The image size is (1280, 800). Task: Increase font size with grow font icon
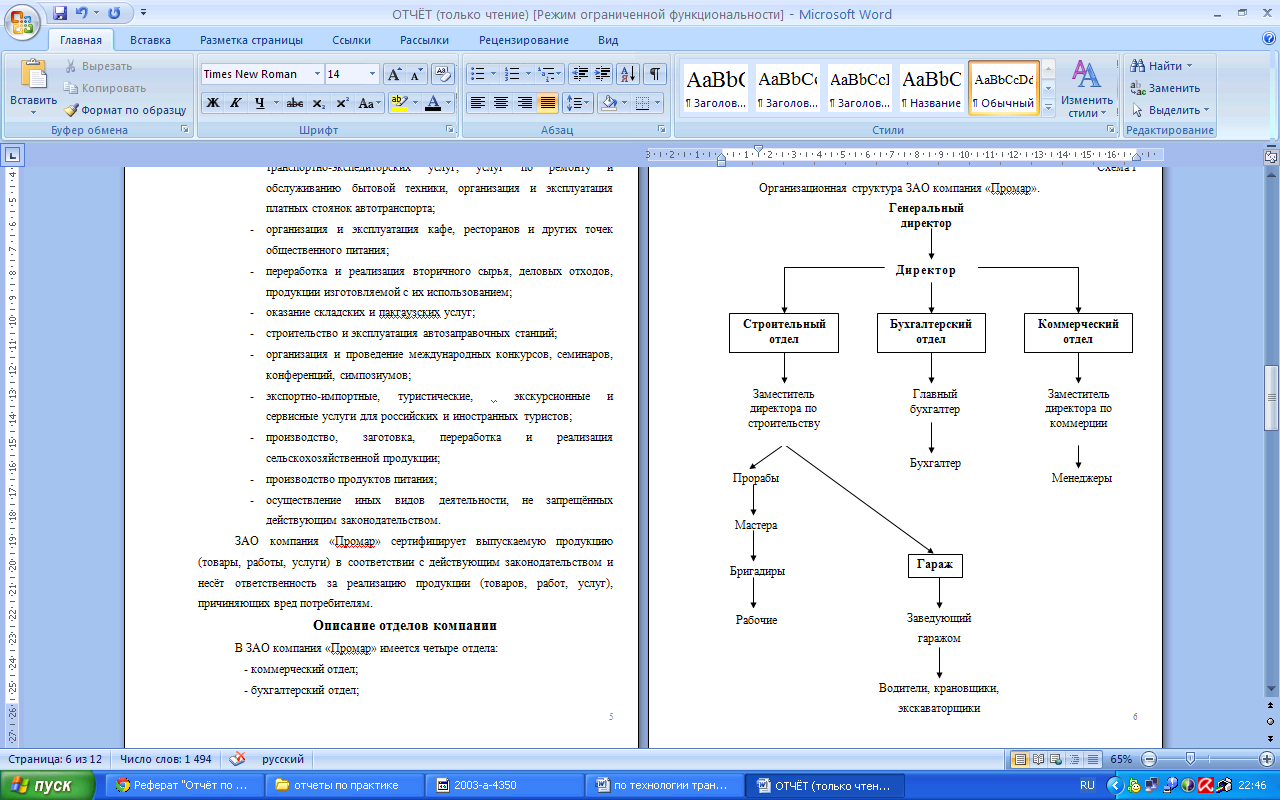394,74
